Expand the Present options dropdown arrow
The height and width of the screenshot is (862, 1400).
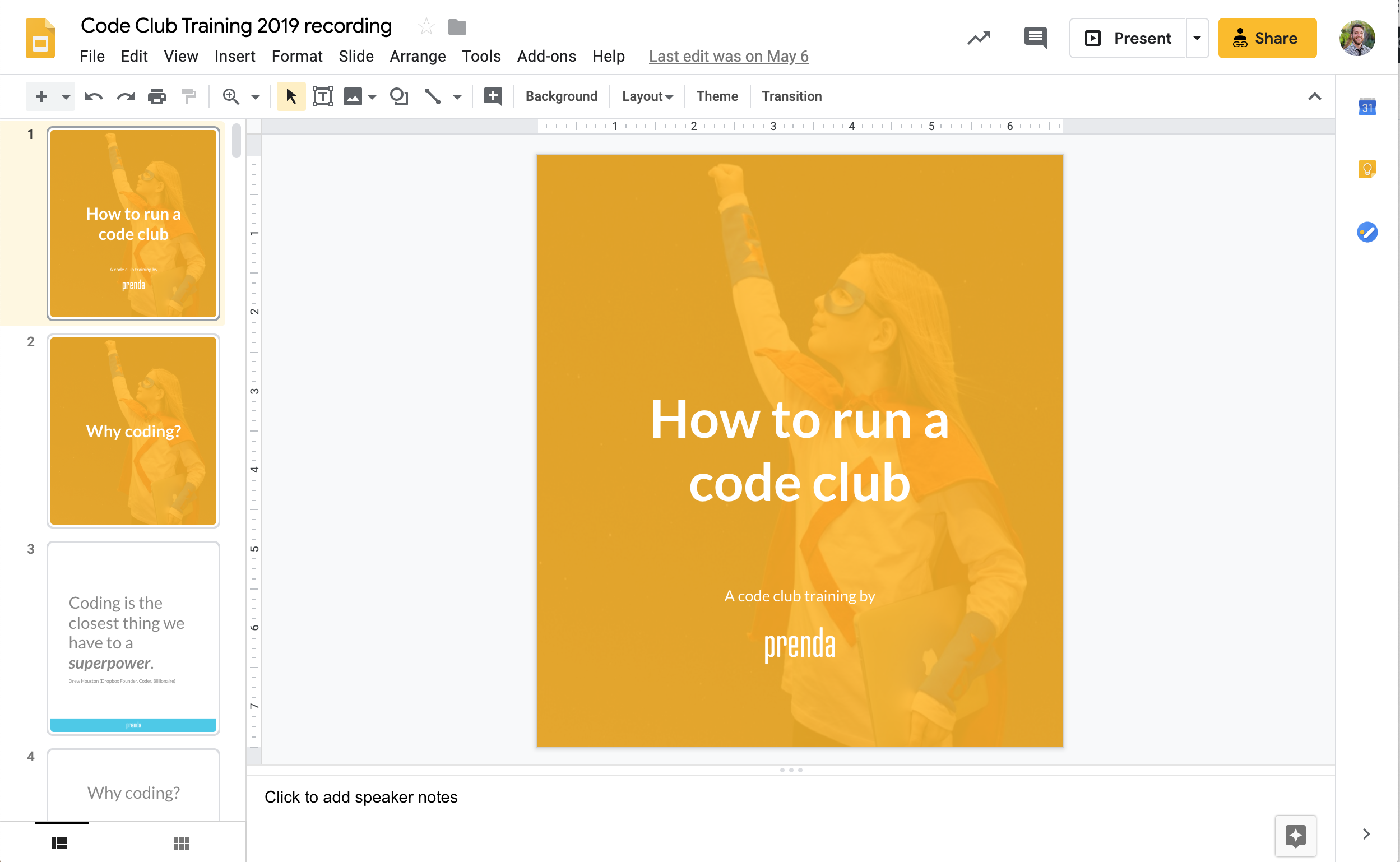point(1197,38)
